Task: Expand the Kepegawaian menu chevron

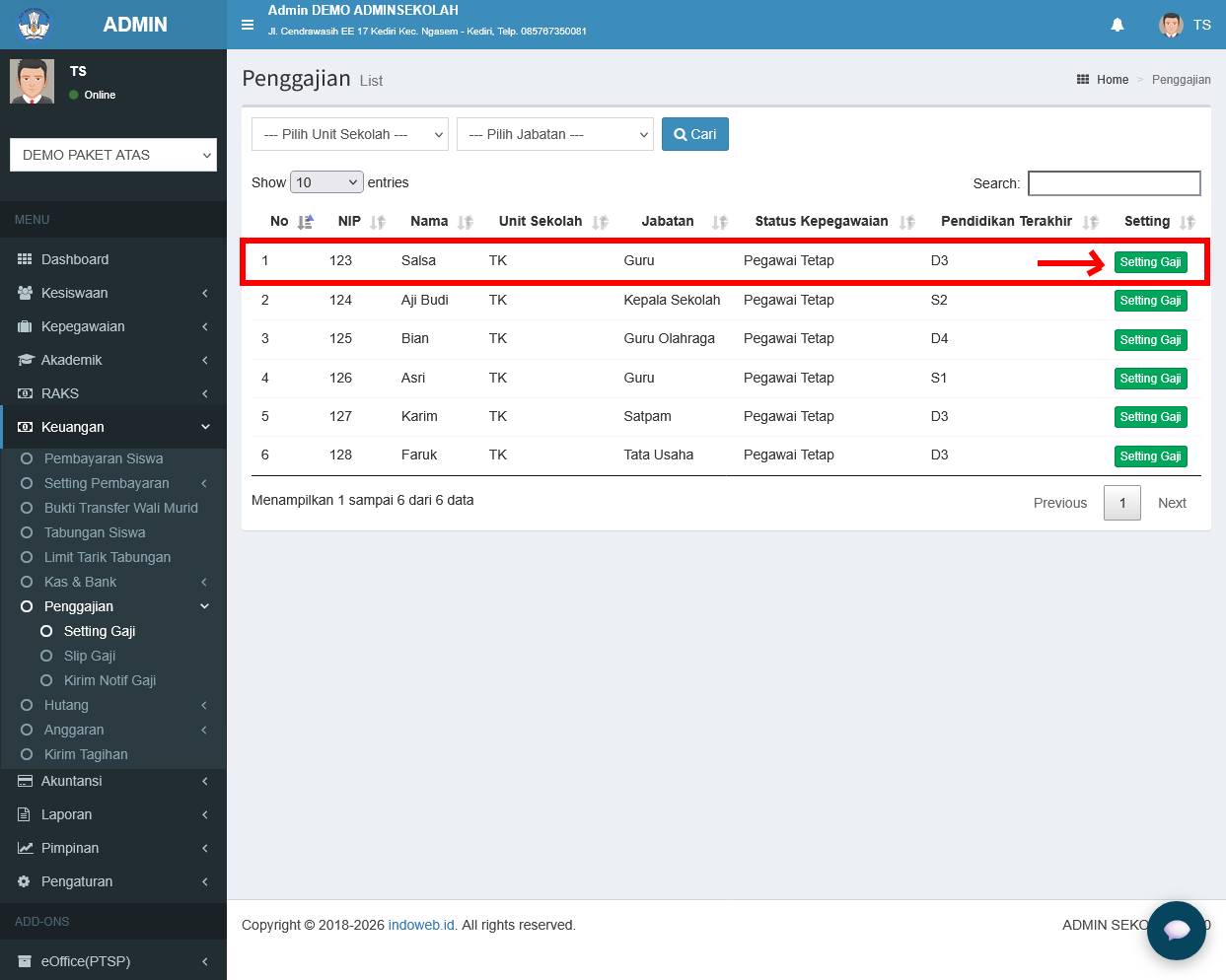Action: pos(205,326)
